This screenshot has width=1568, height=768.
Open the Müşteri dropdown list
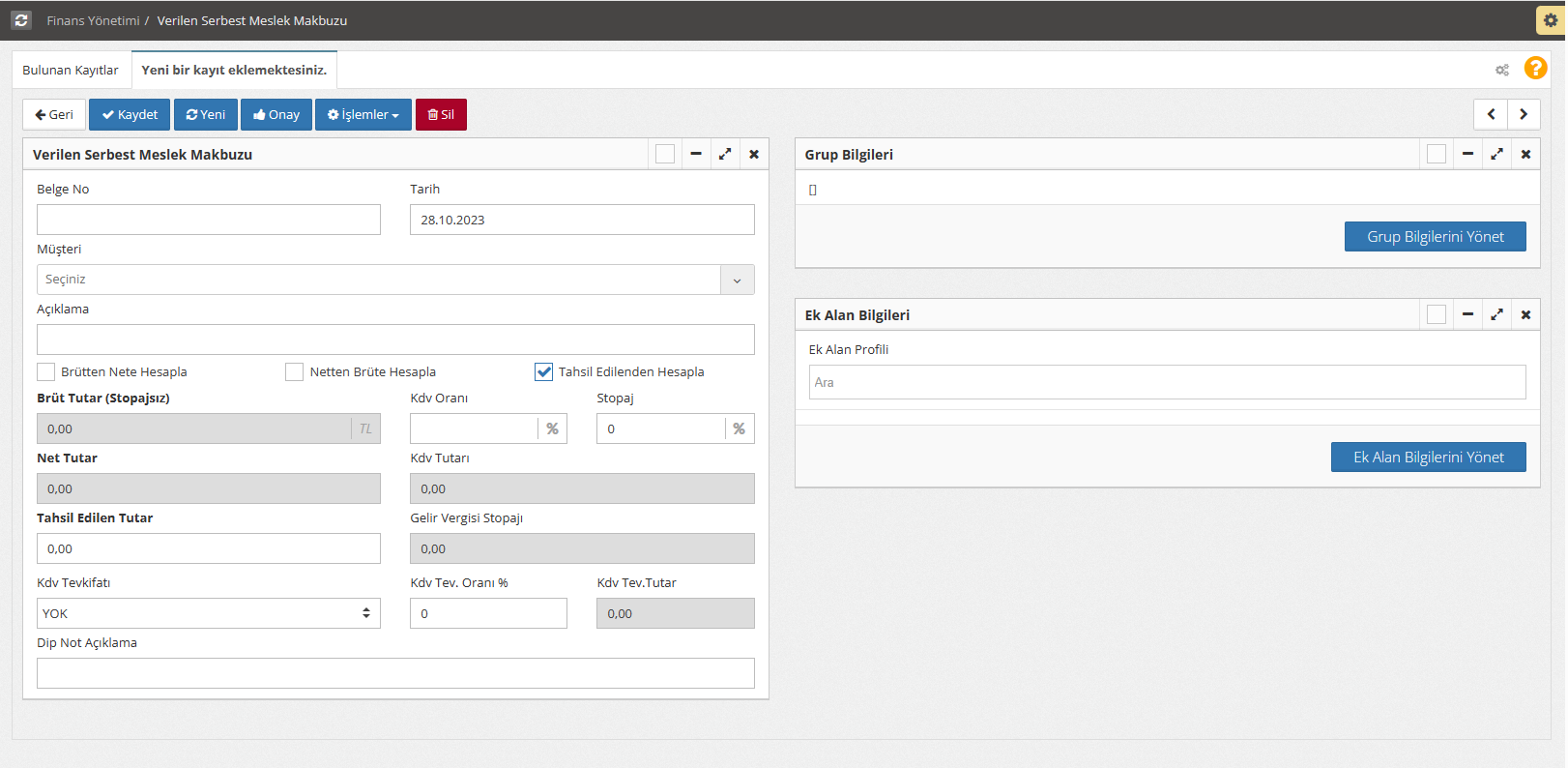(737, 280)
